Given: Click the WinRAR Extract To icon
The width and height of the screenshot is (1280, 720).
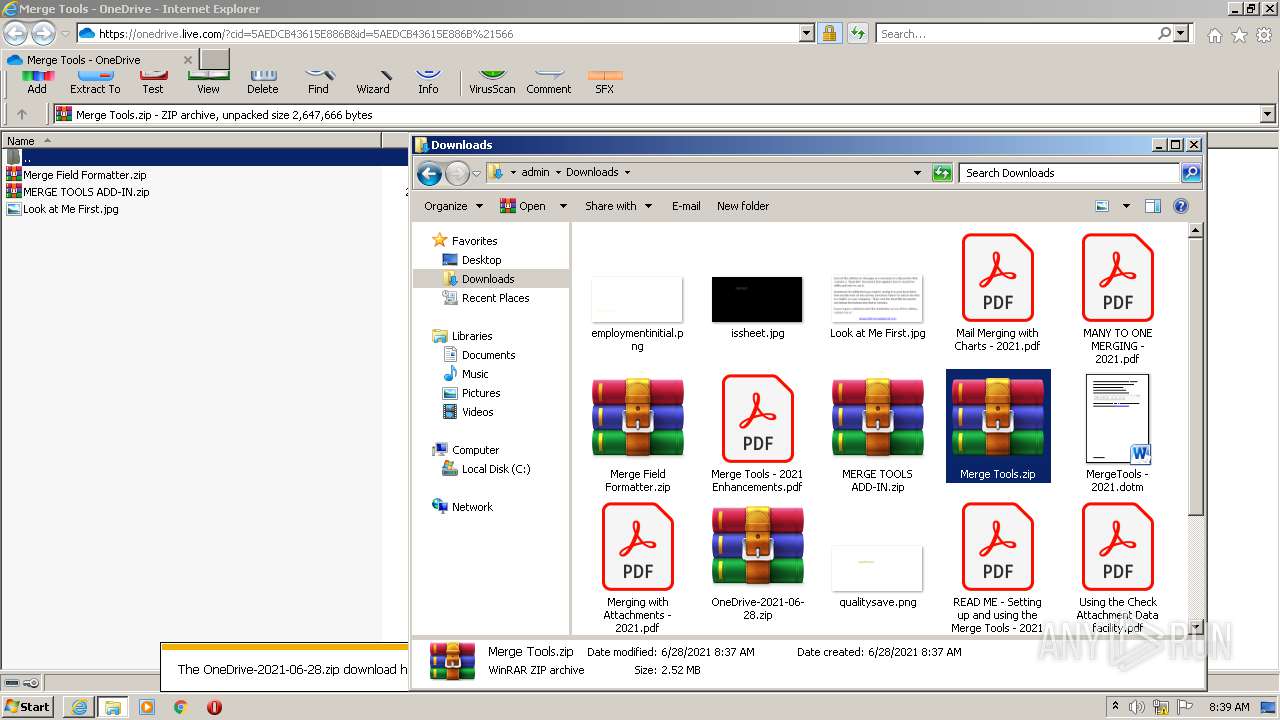Looking at the screenshot, I should coord(95,80).
